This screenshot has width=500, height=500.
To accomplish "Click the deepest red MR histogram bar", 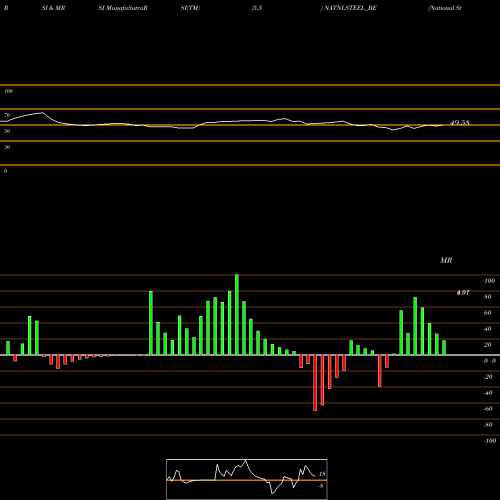I will (x=315, y=383).
